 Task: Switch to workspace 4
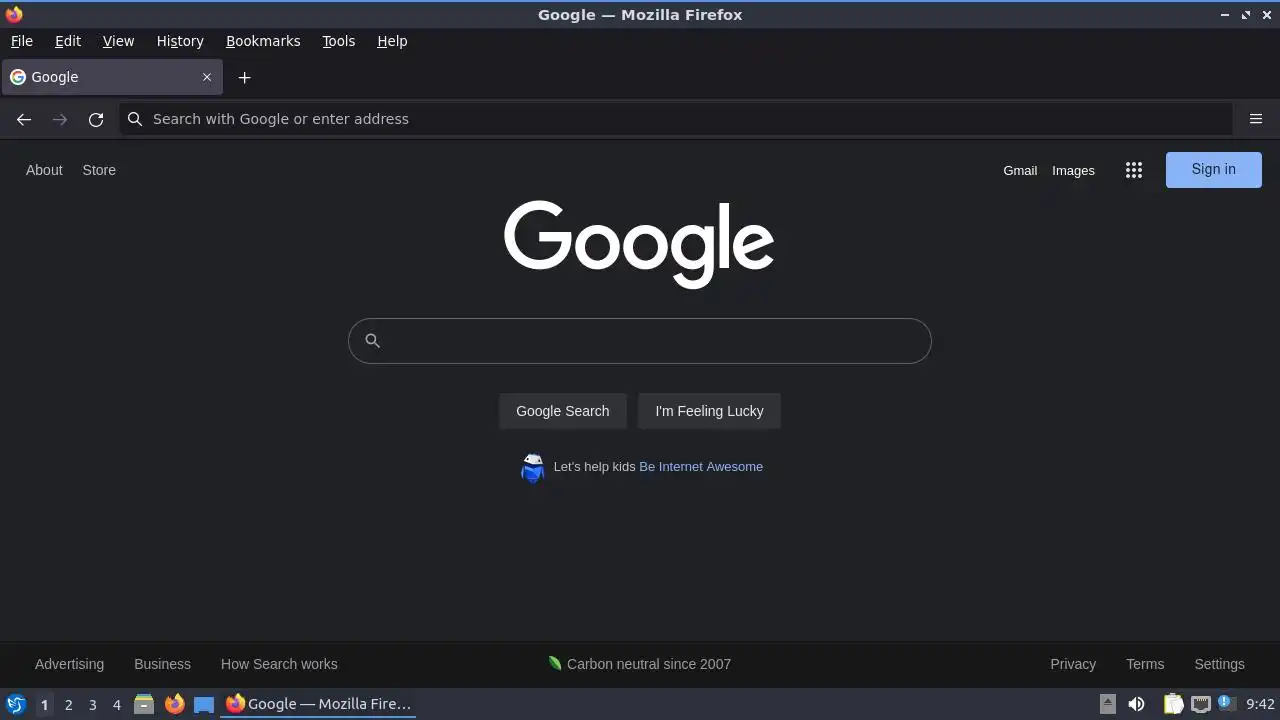[116, 704]
